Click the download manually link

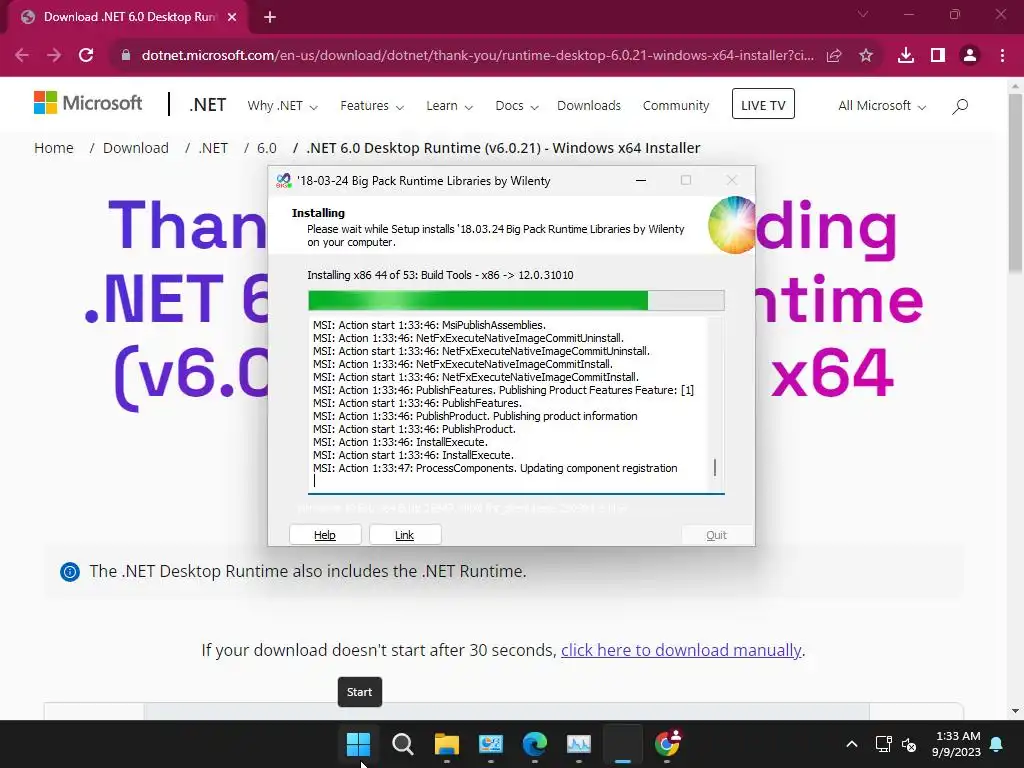point(681,650)
